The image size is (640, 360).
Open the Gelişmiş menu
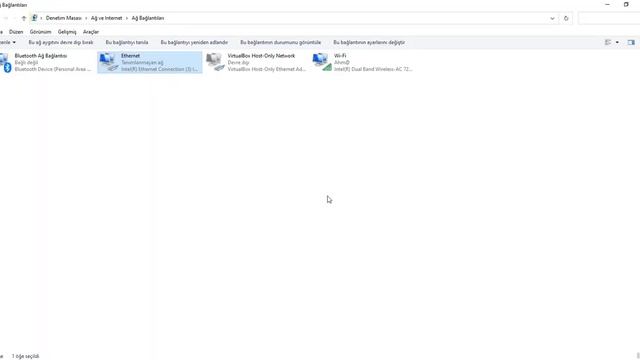[67, 32]
